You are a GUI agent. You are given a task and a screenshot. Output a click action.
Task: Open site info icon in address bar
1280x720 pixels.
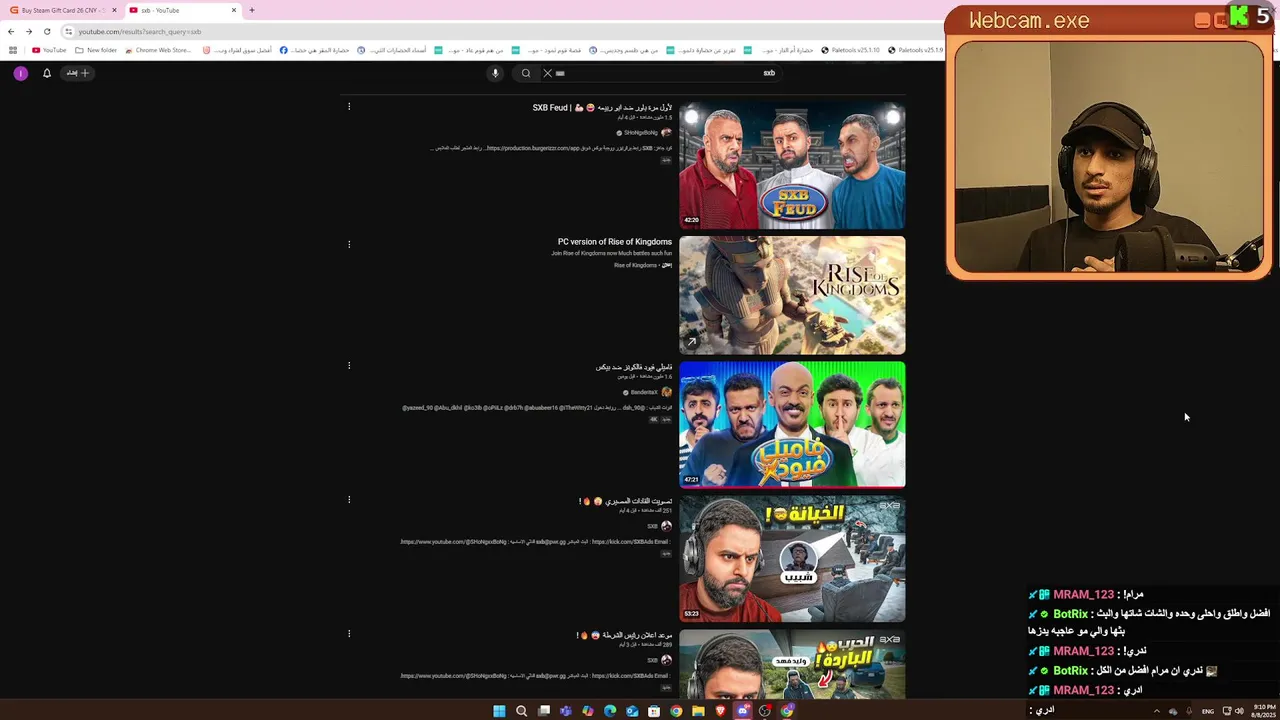coord(68,31)
